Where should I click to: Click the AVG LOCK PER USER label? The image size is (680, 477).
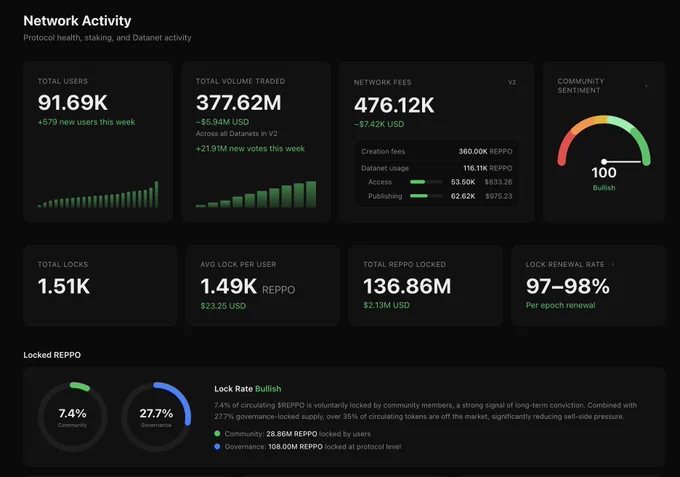tap(238, 264)
